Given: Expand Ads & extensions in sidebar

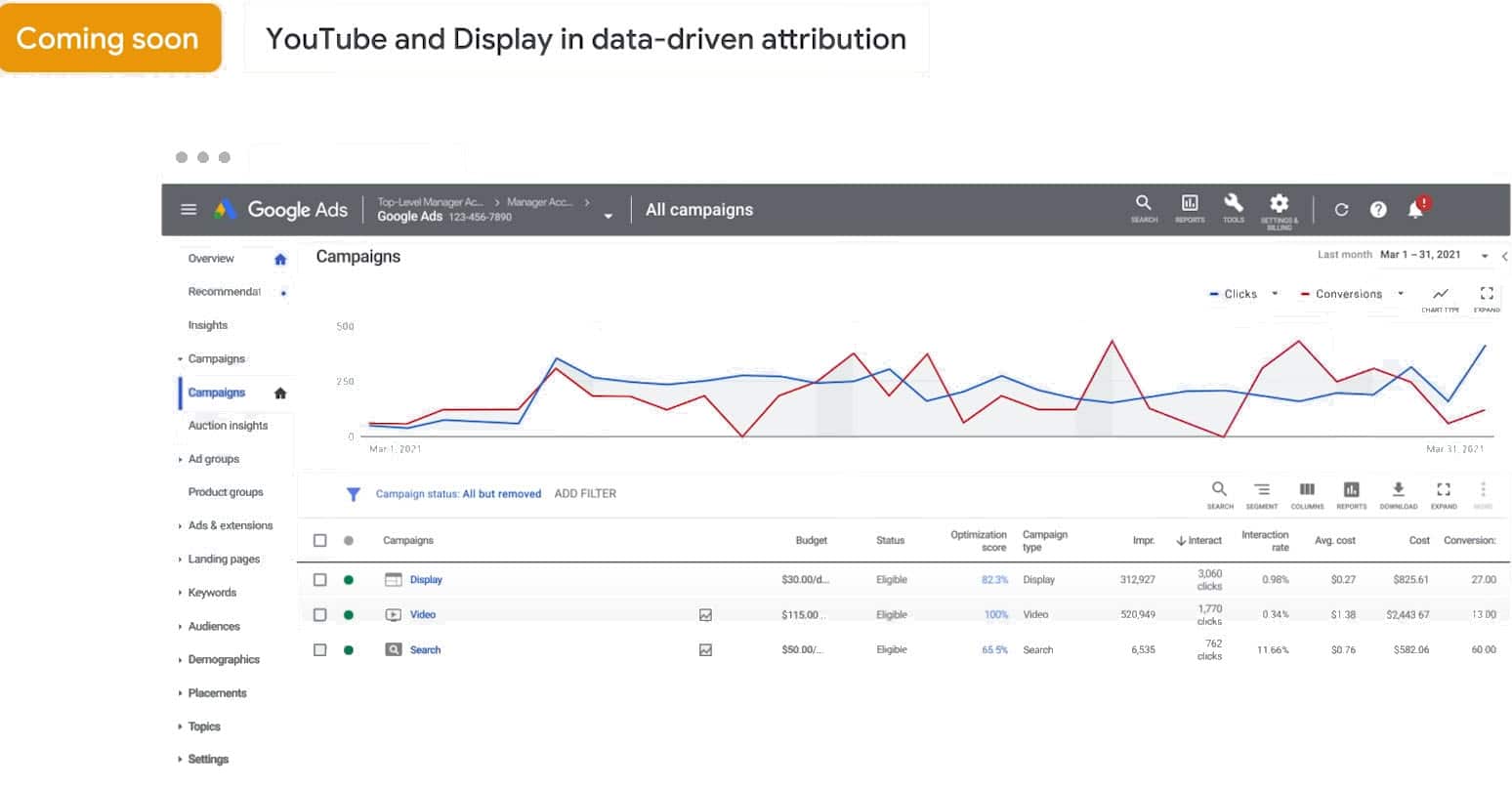Looking at the screenshot, I should click(x=181, y=526).
